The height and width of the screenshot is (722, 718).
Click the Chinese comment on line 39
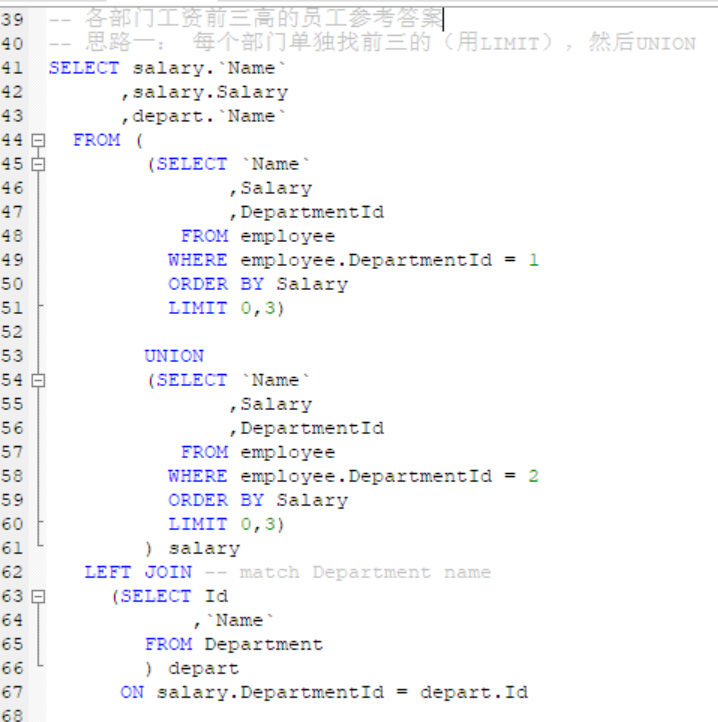point(245,19)
